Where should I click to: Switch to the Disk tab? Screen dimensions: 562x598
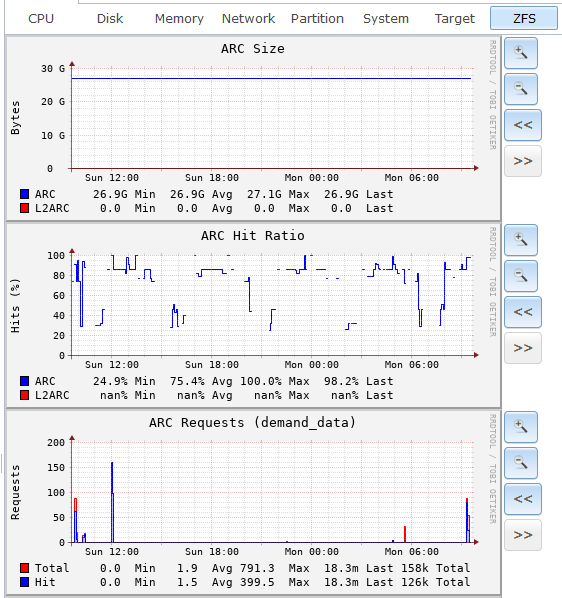(110, 18)
